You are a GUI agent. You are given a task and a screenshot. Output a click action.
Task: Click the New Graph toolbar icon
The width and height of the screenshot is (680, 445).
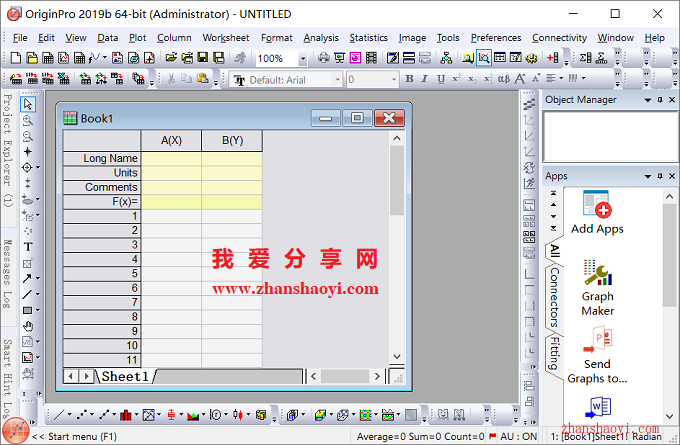point(64,58)
